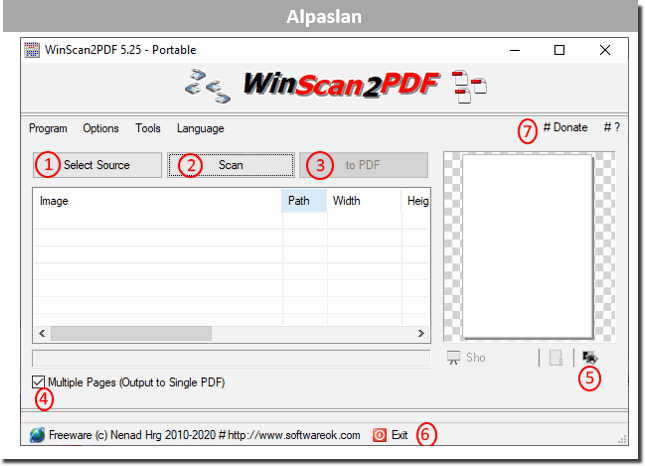645x466 pixels.
Task: Click the scanner icons in the banner
Action: (x=208, y=86)
